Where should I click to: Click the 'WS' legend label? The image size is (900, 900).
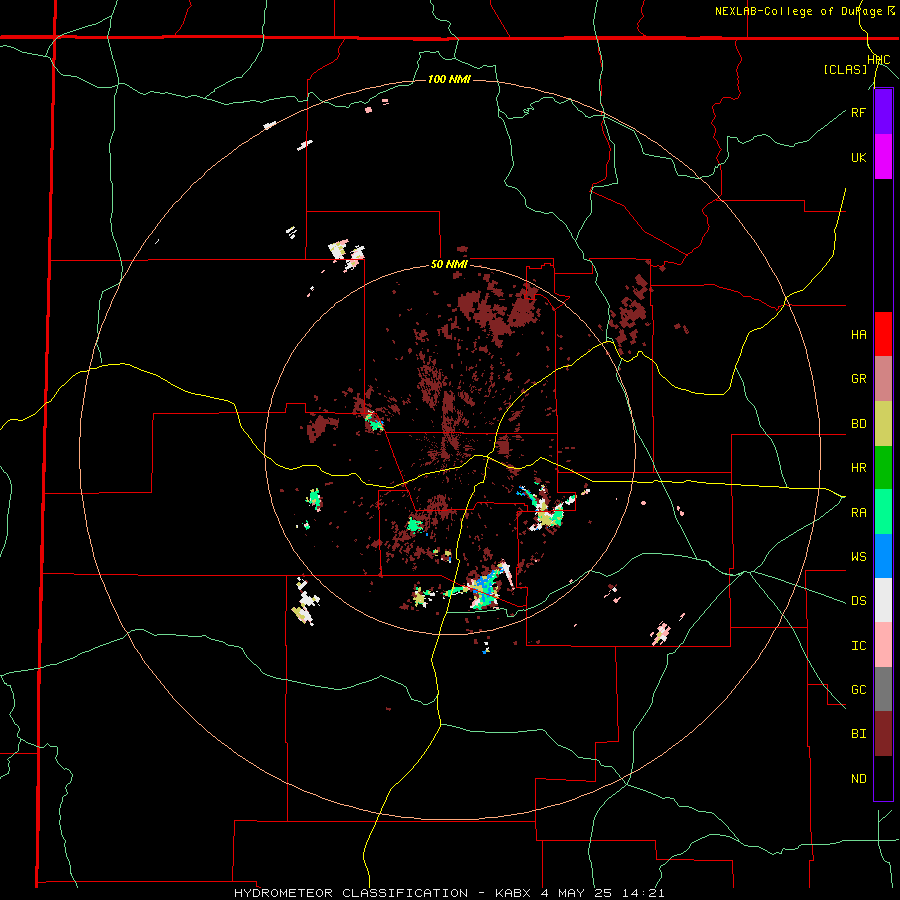point(858,556)
